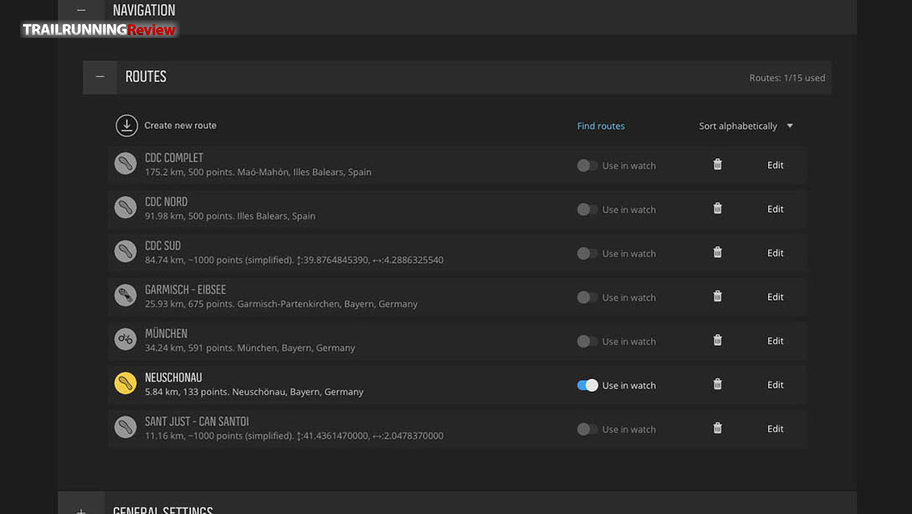Click the Create new route label

pyautogui.click(x=180, y=126)
